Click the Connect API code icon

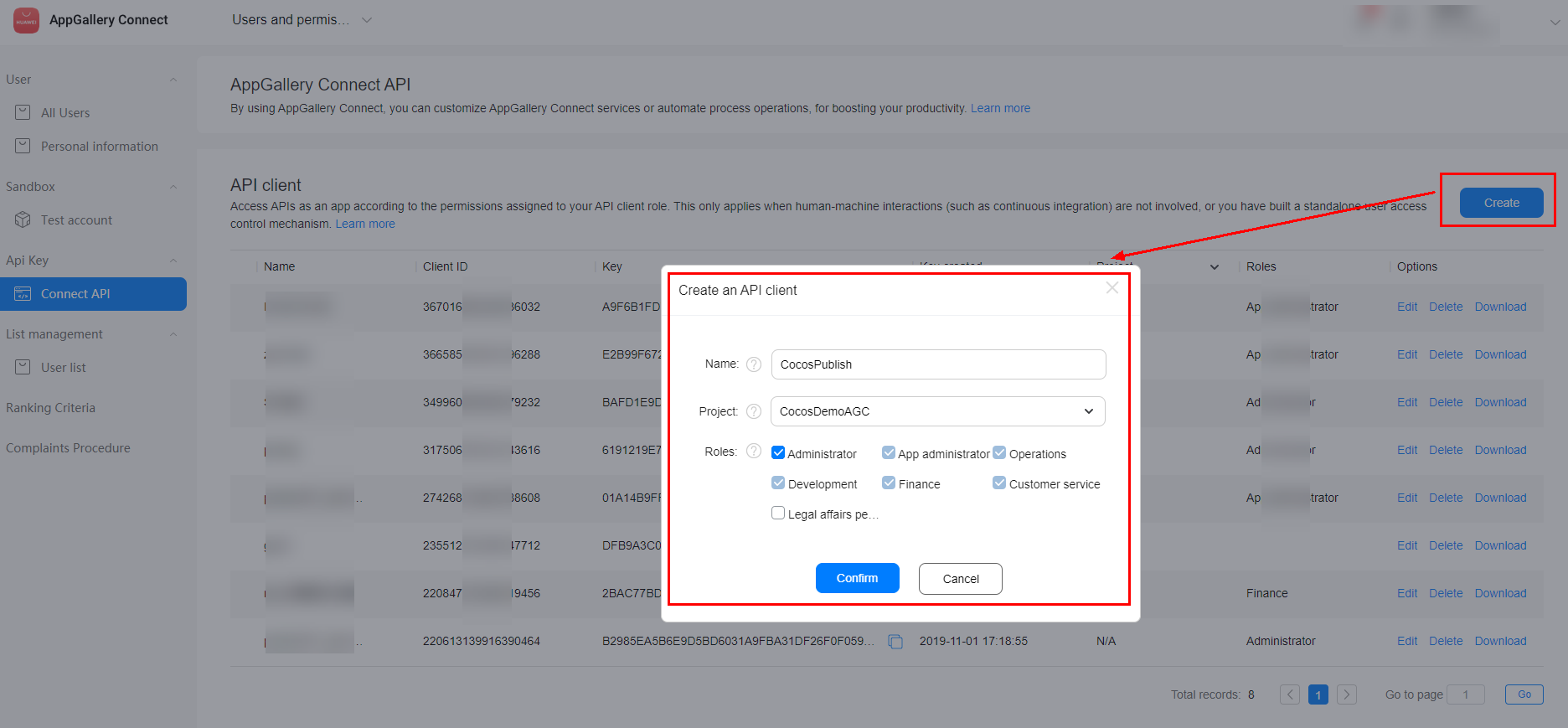23,293
